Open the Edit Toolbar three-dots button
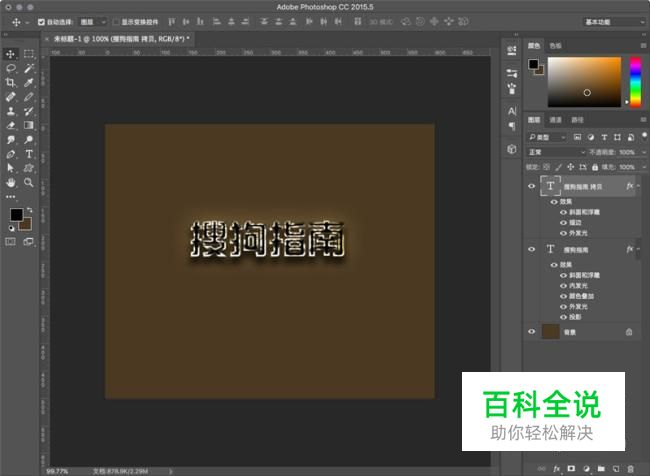Screen dimensions: 650x476 click(10, 197)
